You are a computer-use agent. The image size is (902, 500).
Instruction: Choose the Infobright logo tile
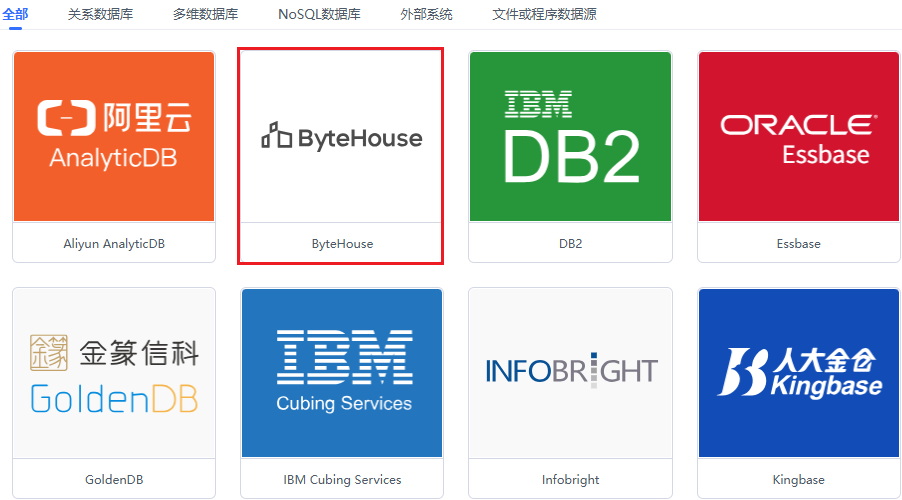click(570, 373)
